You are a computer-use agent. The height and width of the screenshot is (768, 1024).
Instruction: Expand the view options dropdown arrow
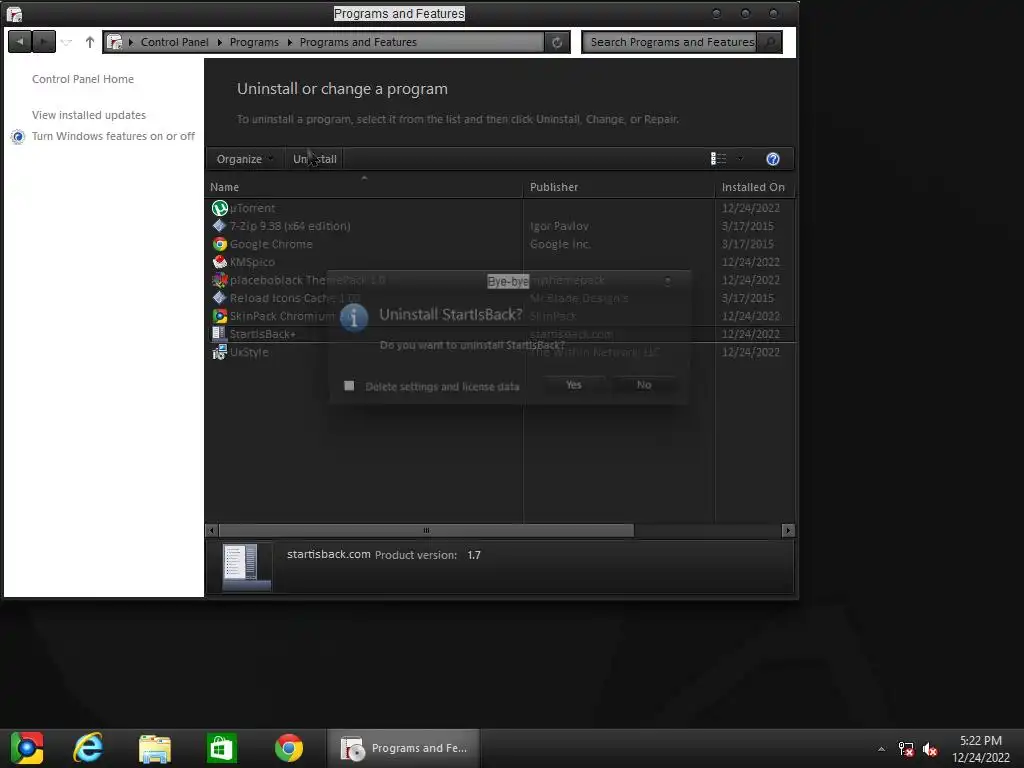(740, 159)
